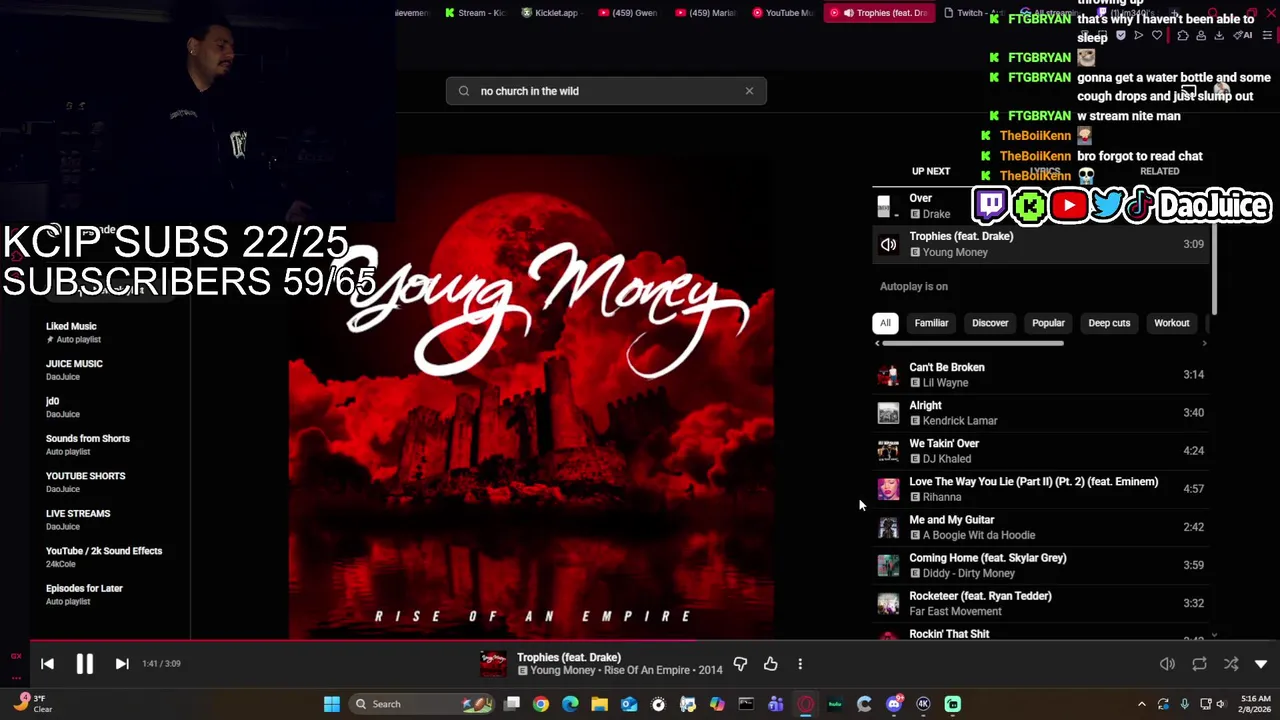
Task: Like the current song with thumbs up
Action: tap(770, 664)
